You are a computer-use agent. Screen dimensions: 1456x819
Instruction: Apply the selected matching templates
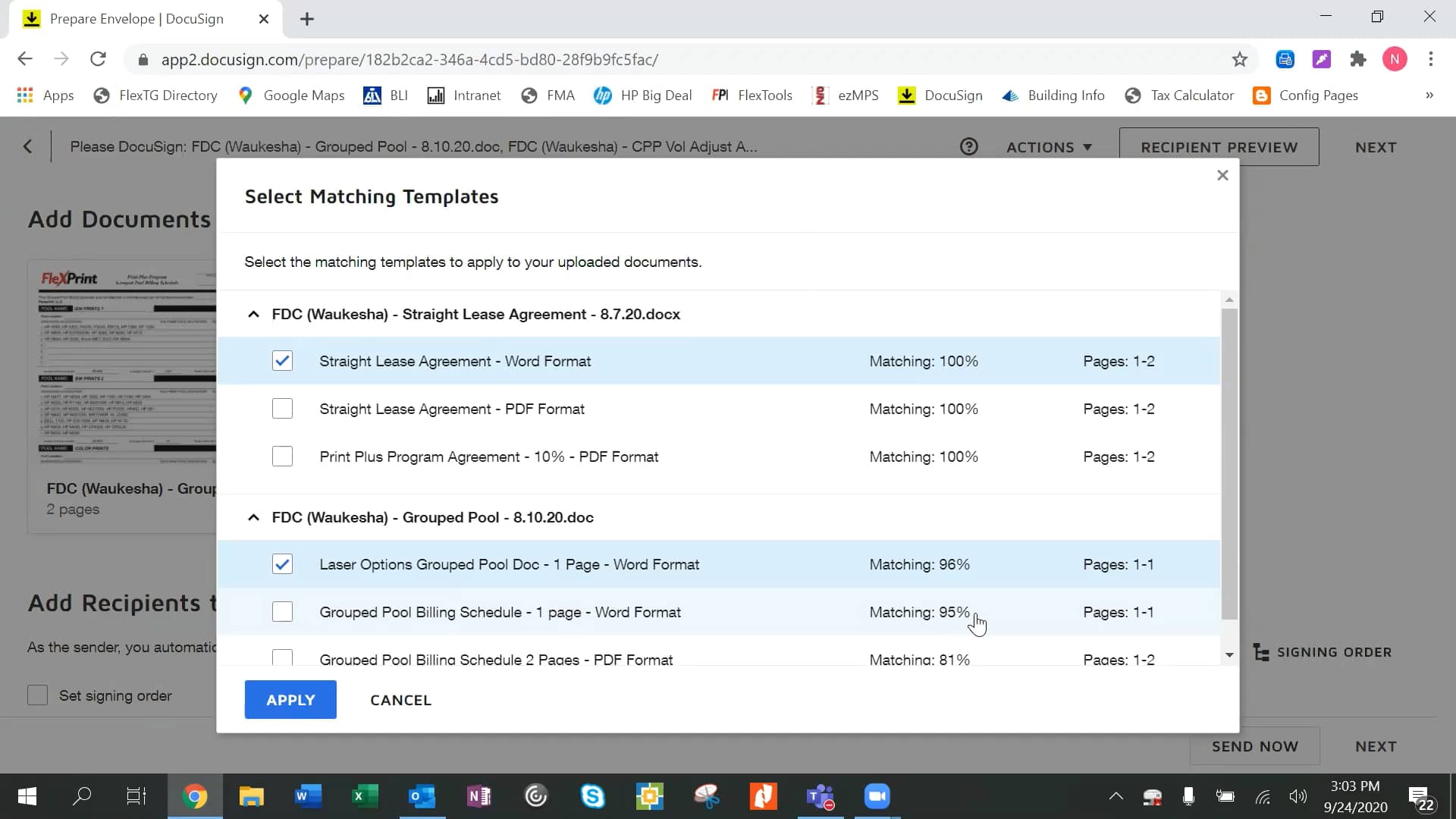click(290, 699)
